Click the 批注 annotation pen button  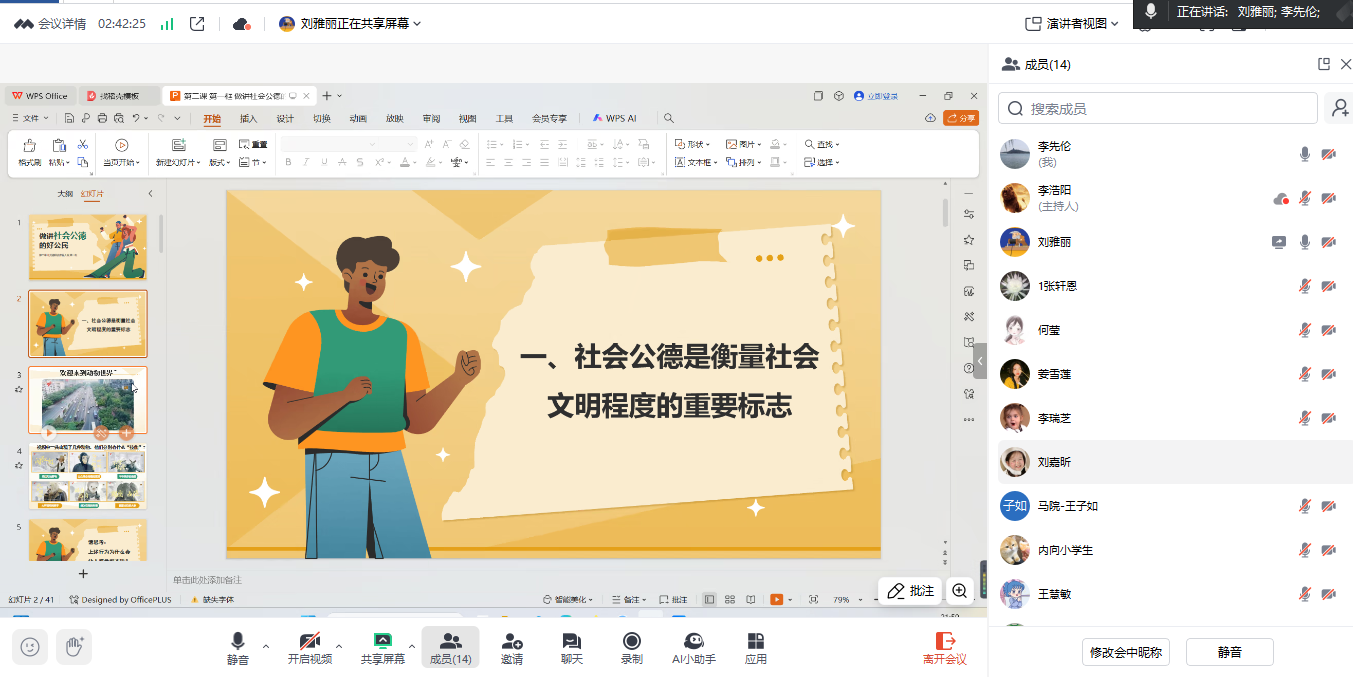click(x=911, y=591)
